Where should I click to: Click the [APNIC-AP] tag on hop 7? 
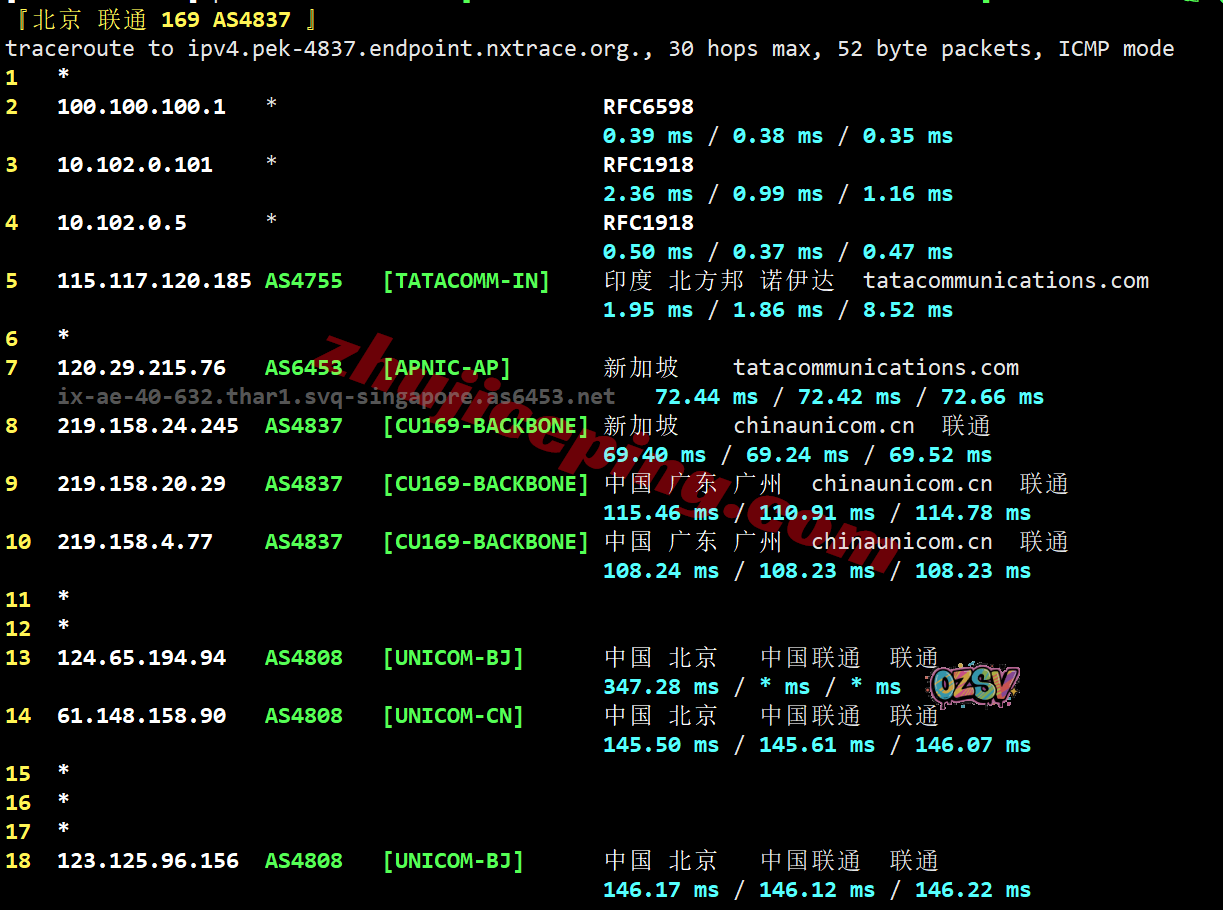coord(446,368)
